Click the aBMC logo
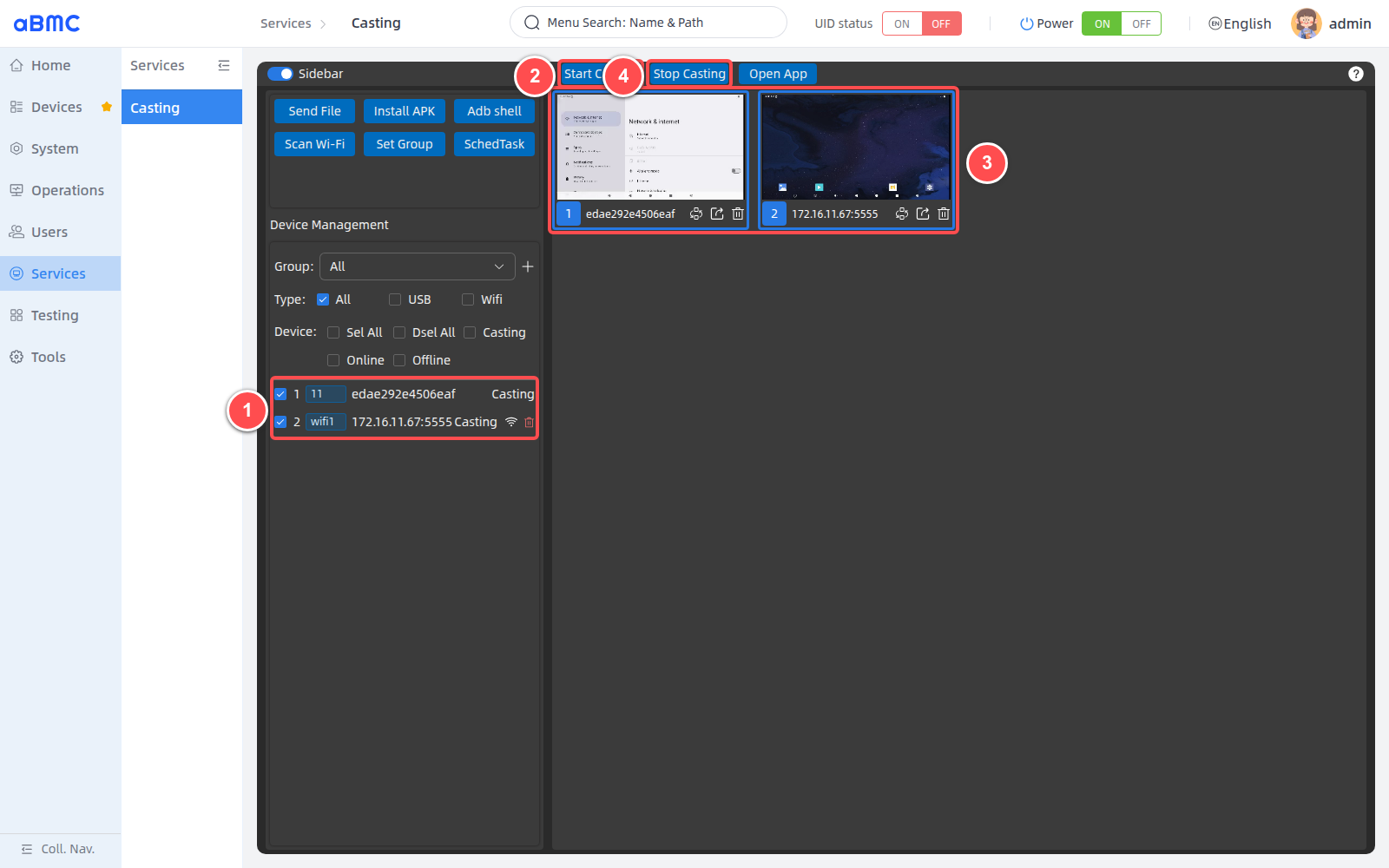1389x868 pixels. (47, 23)
